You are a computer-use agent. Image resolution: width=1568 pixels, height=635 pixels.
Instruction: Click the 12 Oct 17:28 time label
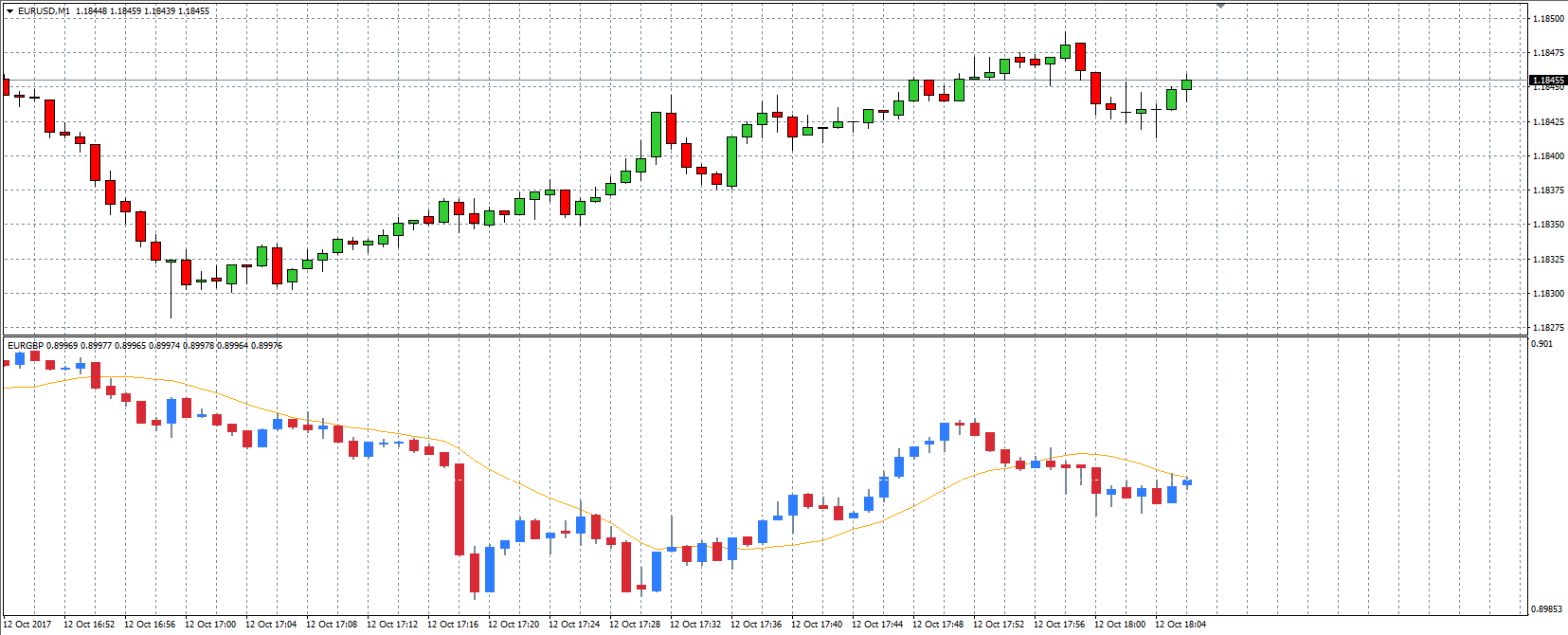point(635,625)
